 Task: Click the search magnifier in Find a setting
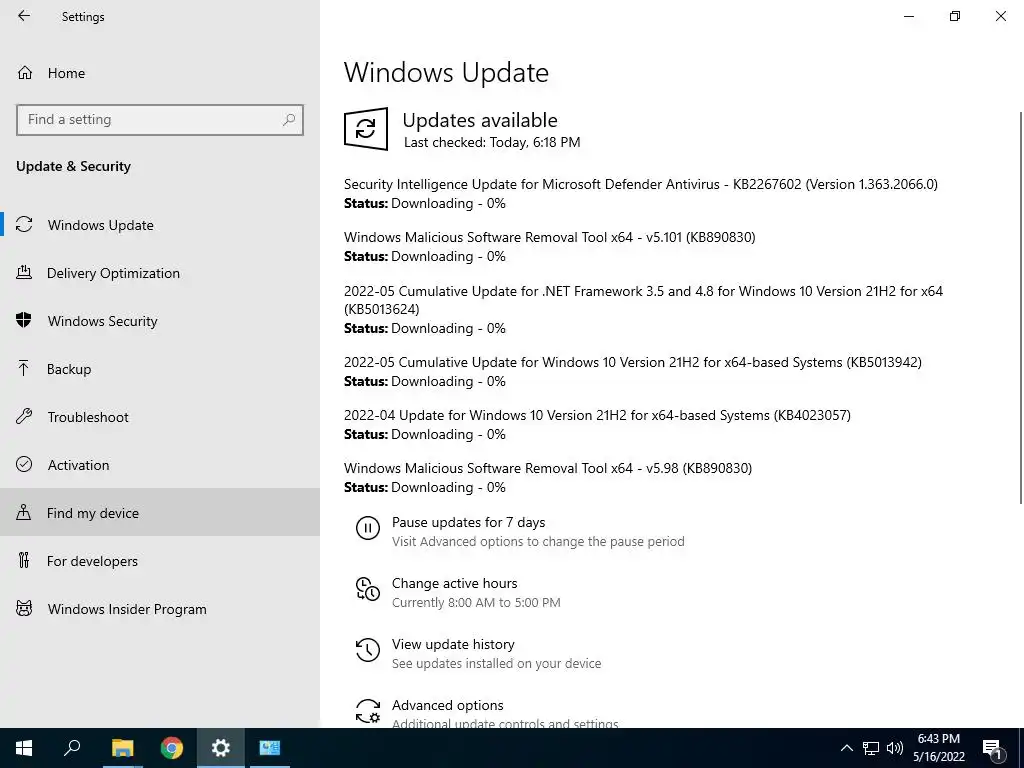289,120
